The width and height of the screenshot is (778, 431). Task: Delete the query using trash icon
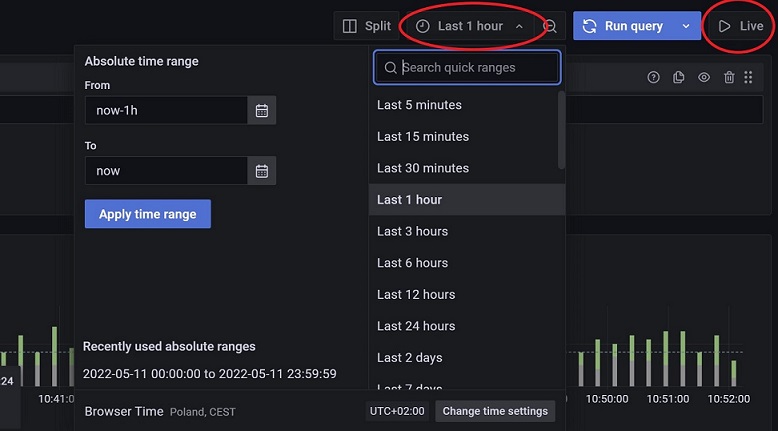click(x=729, y=77)
